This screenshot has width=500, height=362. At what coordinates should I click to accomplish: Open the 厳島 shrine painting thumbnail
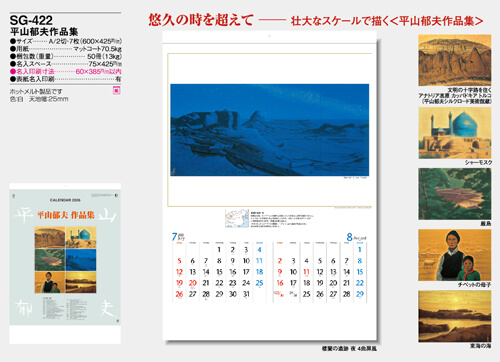coord(455,194)
